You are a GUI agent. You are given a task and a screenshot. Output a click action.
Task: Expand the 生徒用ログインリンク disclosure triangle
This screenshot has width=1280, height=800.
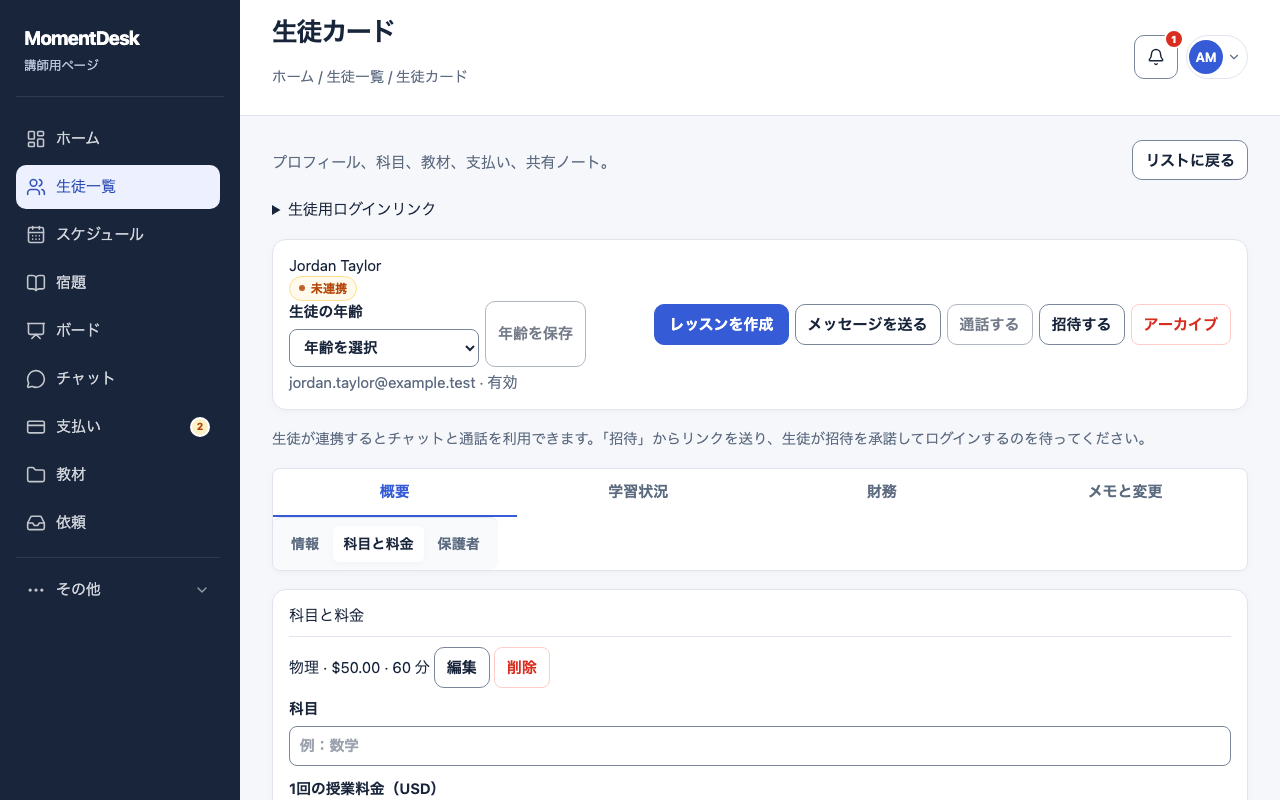tap(276, 209)
